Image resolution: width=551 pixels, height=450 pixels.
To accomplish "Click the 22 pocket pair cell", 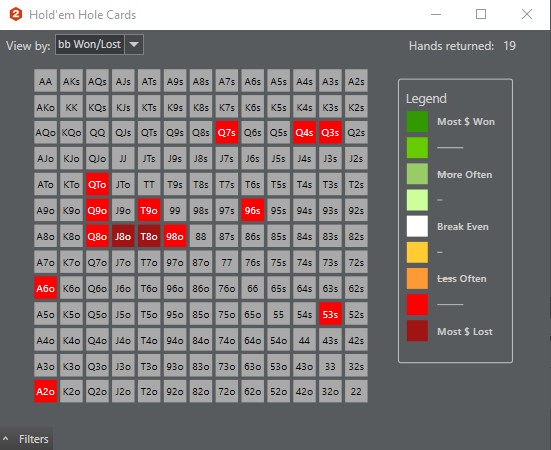I will 356,391.
